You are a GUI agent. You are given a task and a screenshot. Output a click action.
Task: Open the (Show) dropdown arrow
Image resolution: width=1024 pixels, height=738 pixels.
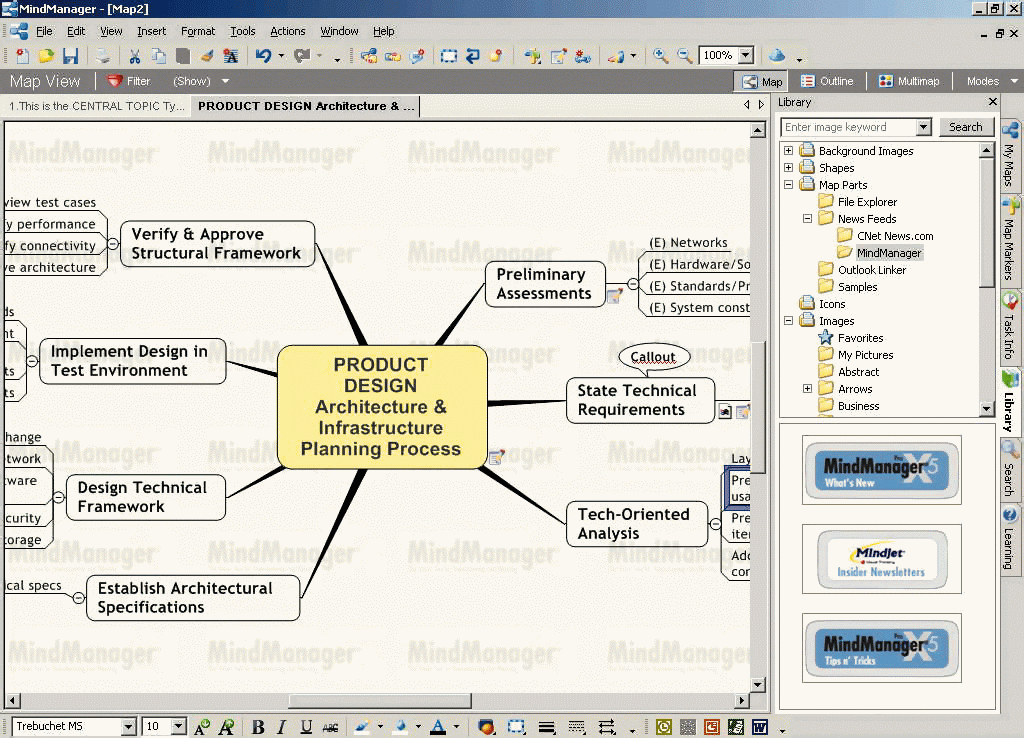coord(225,81)
